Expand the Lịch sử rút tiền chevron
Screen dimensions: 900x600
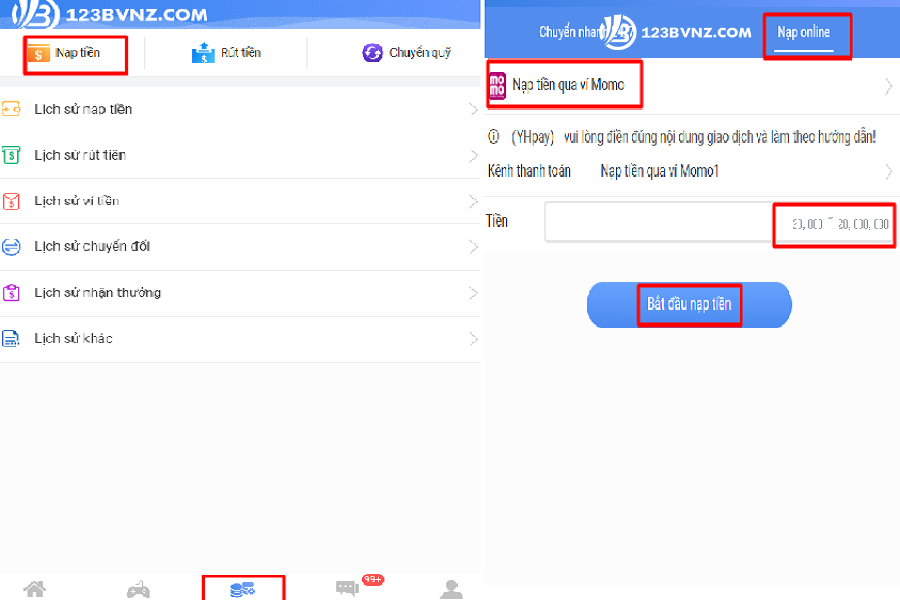[x=473, y=156]
